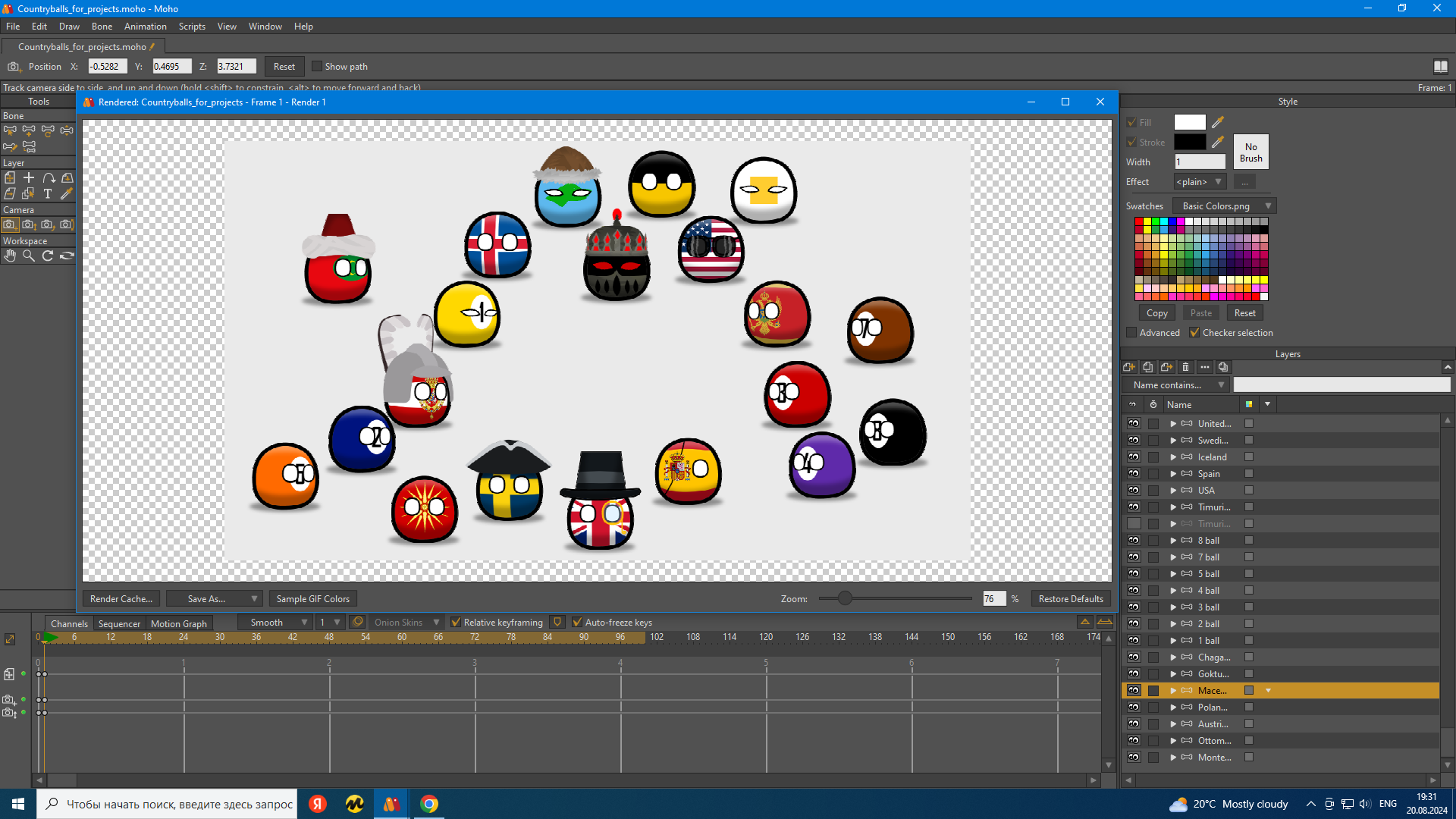Select the Transform Layer tool
Viewport: 1456px width, 819px height.
10,177
